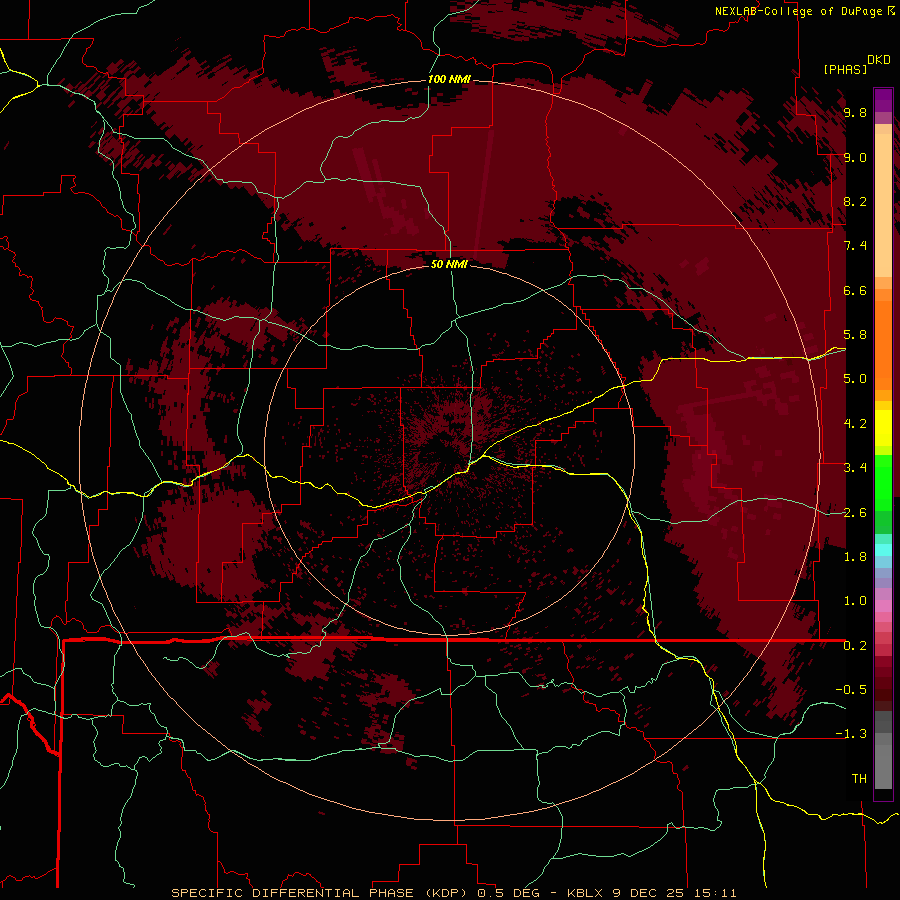
Task: Click the 8.2 value on color scale
Action: (855, 201)
